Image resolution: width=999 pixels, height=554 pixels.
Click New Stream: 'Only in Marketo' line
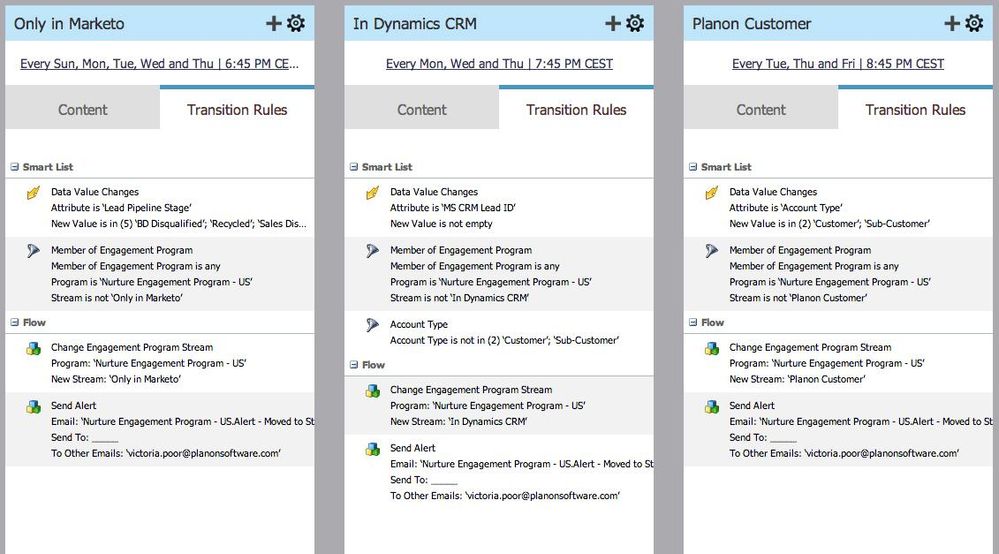point(116,379)
